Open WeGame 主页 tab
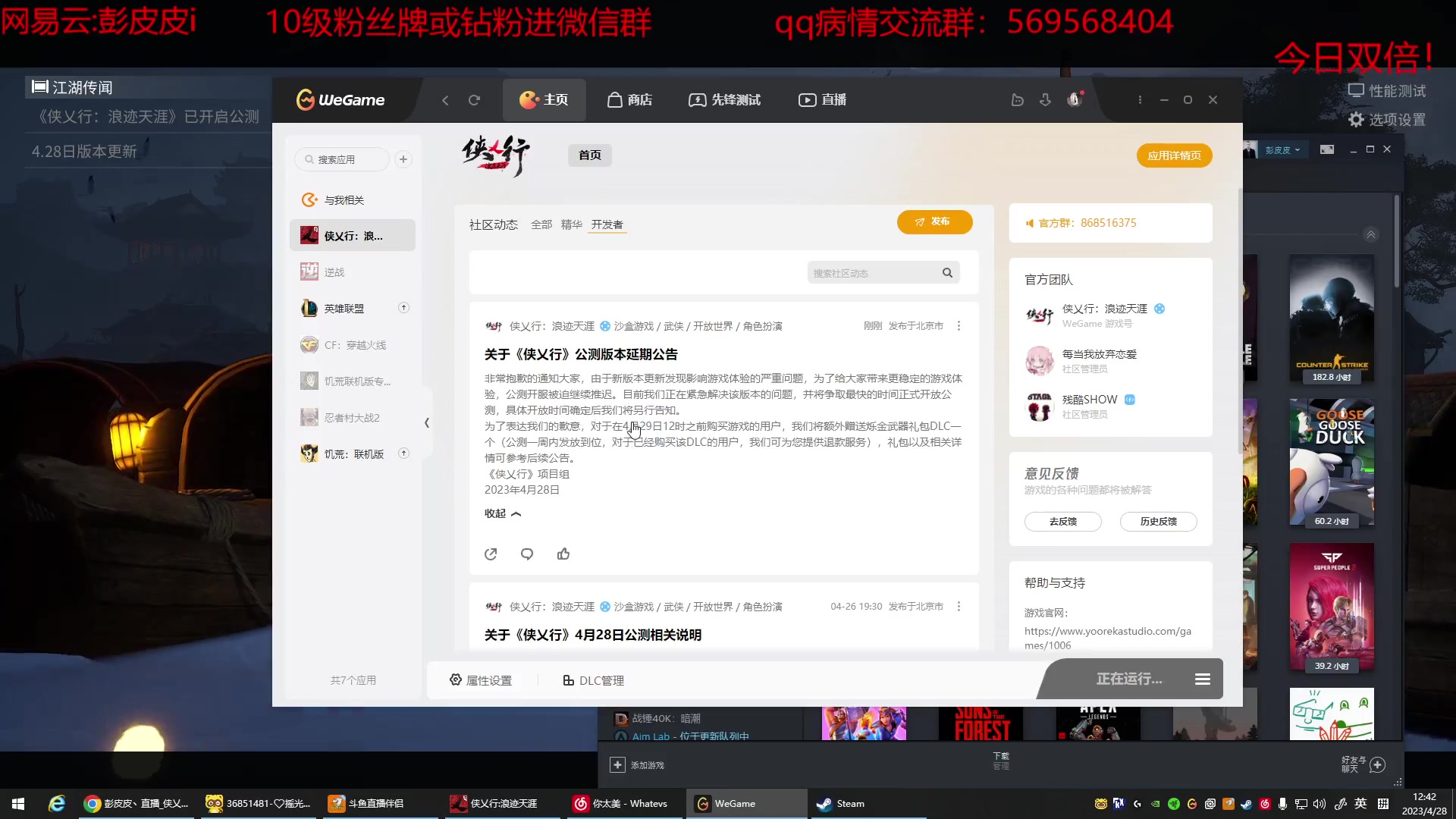This screenshot has width=1456, height=819. [x=544, y=100]
